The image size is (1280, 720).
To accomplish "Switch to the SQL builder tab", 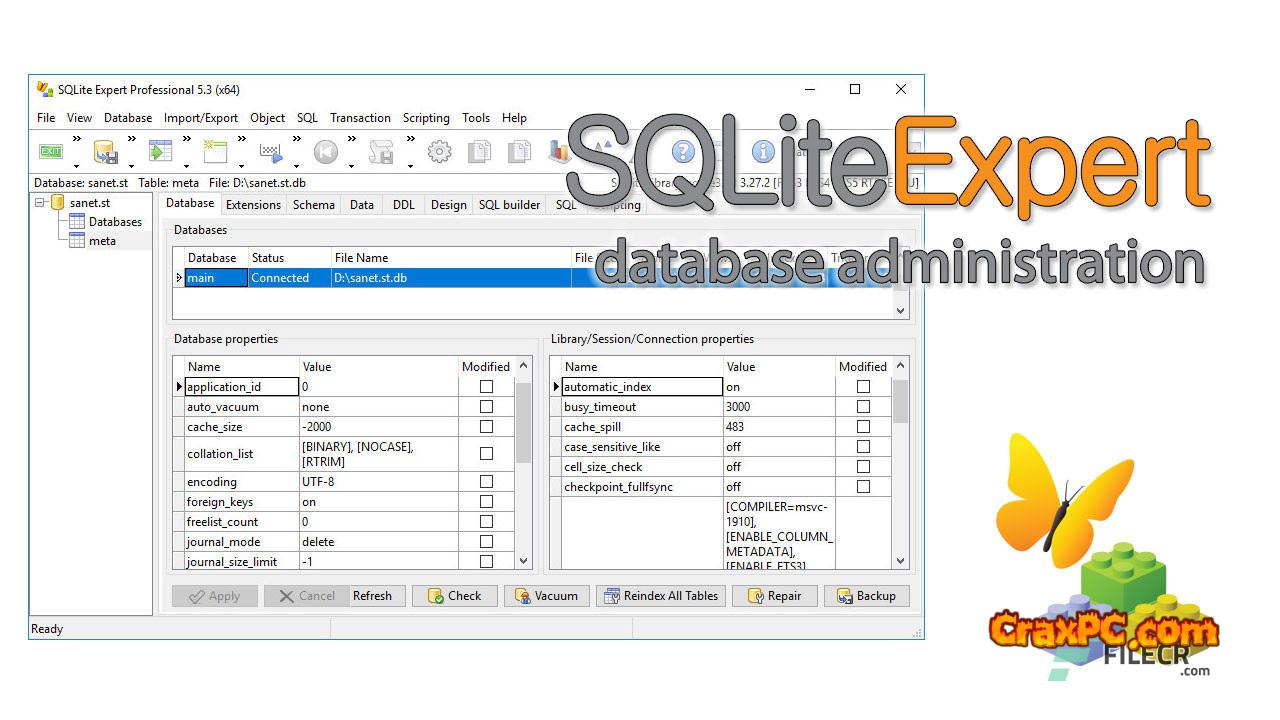I will pos(509,205).
